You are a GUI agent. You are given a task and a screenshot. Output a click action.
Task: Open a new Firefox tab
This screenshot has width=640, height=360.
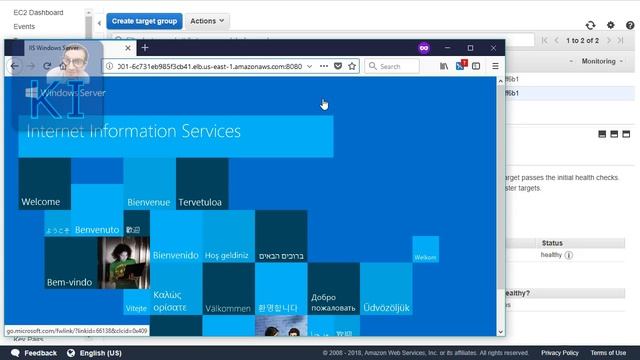click(145, 48)
